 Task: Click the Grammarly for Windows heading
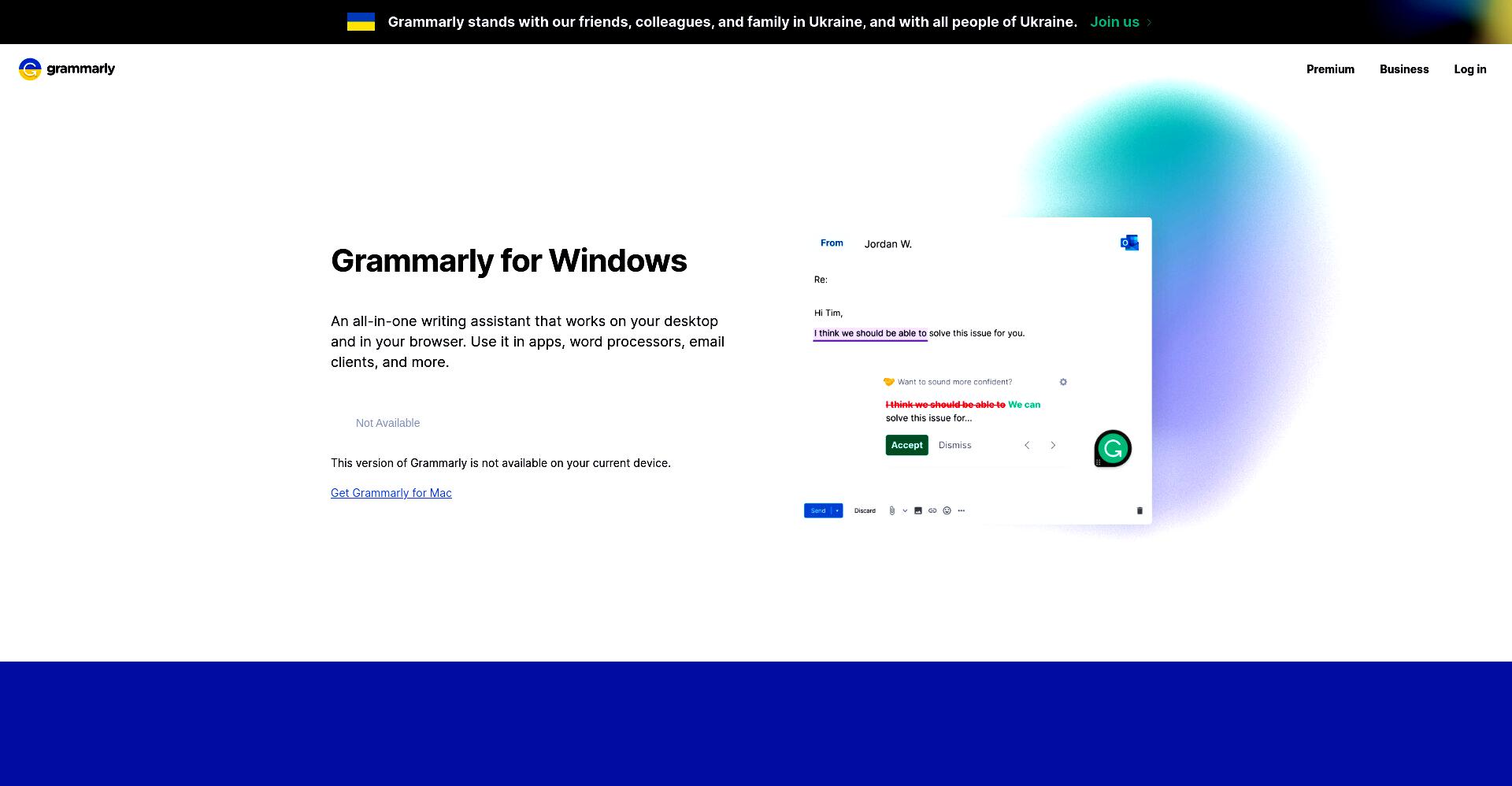click(509, 261)
